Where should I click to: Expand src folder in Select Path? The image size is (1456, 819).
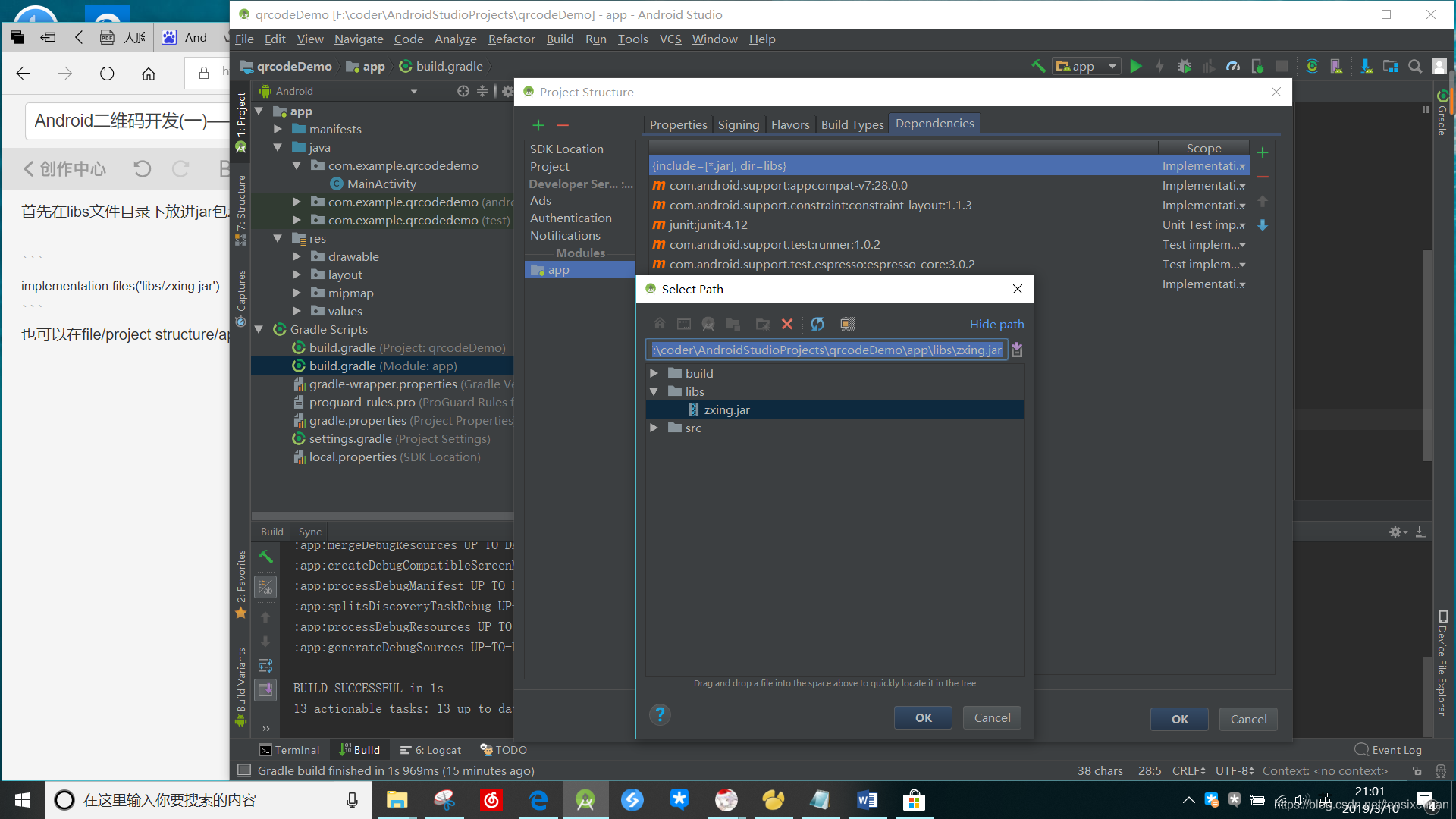click(x=654, y=428)
